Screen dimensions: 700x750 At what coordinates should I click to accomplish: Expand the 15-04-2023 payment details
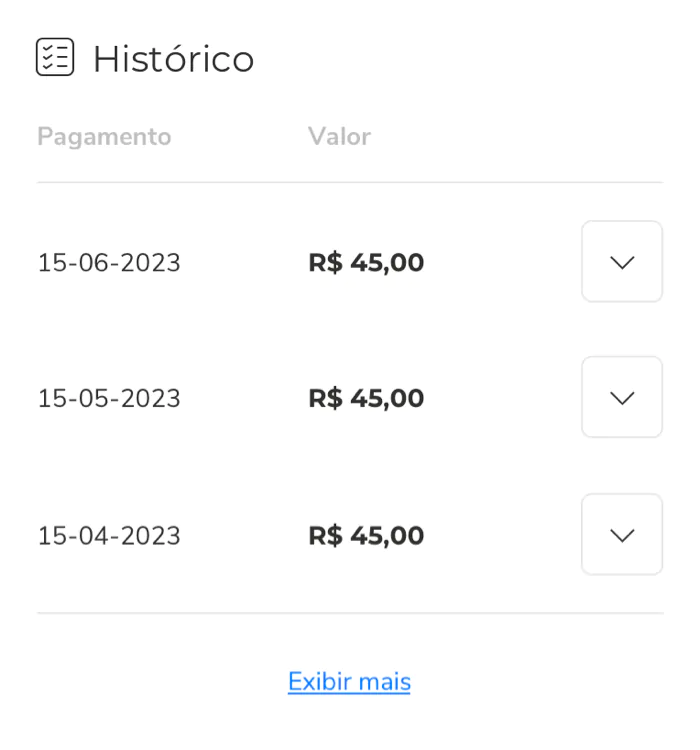pos(622,534)
